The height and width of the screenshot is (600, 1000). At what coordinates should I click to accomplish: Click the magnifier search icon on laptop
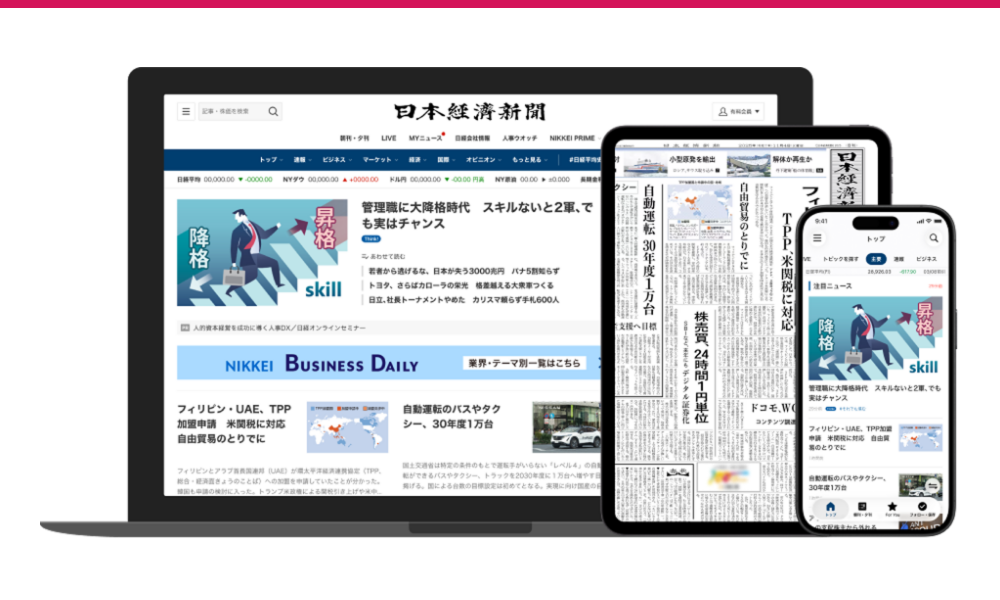click(x=273, y=112)
